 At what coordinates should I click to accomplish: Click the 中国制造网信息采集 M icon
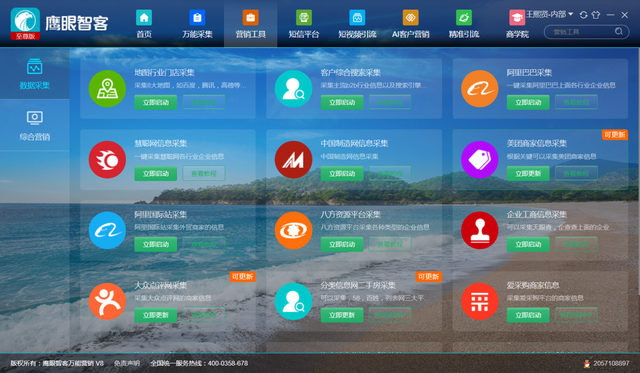point(293,160)
